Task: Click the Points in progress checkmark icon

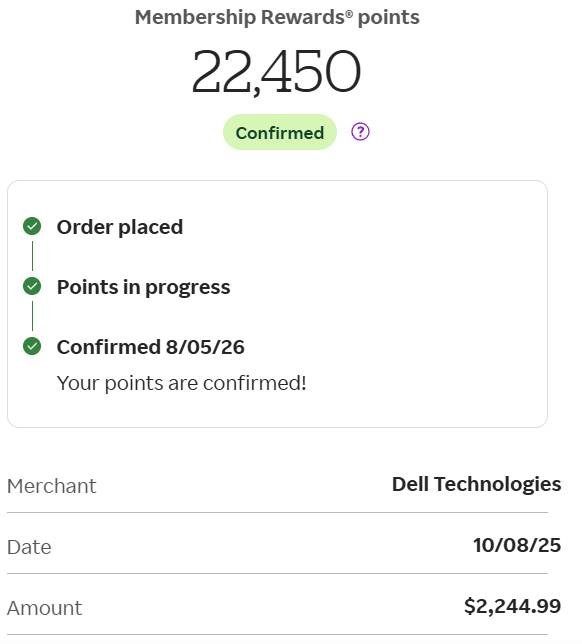Action: [x=32, y=286]
